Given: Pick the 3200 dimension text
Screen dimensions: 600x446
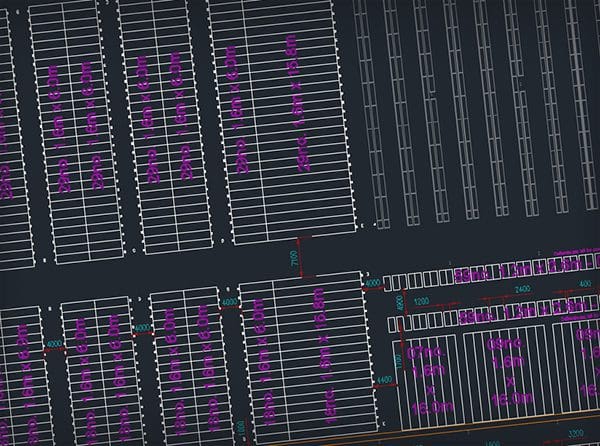Looking at the screenshot, I should (576, 434).
